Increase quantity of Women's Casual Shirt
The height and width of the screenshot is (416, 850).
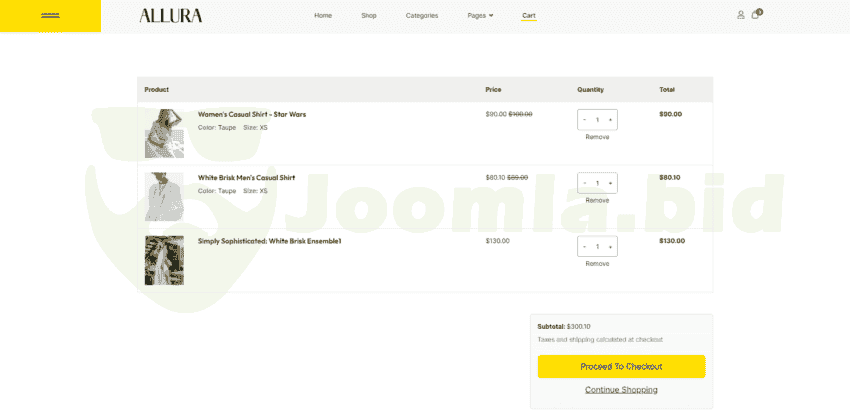[610, 120]
